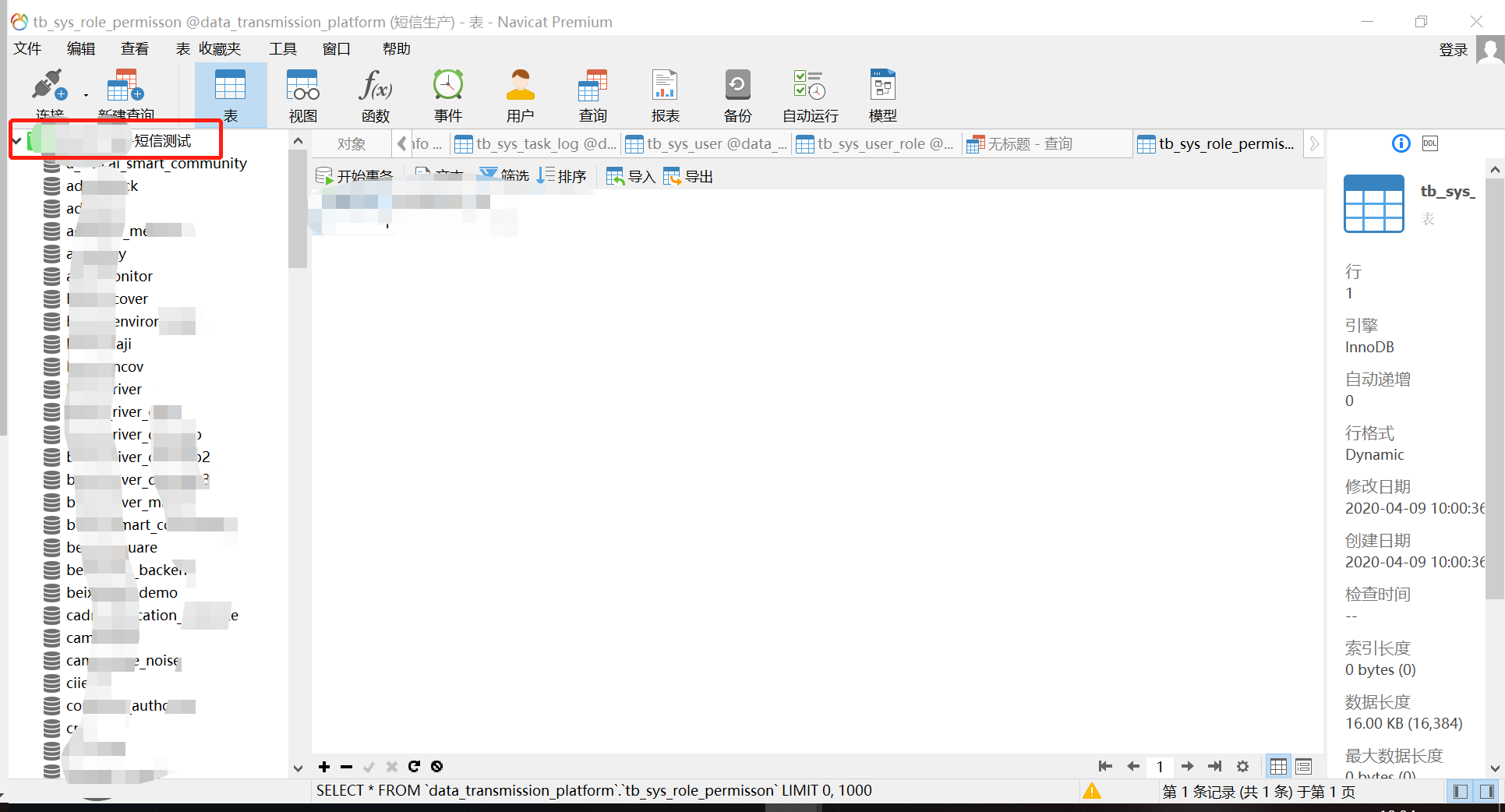This screenshot has width=1505, height=812.
Task: Click the 导出 export button
Action: coord(688,176)
